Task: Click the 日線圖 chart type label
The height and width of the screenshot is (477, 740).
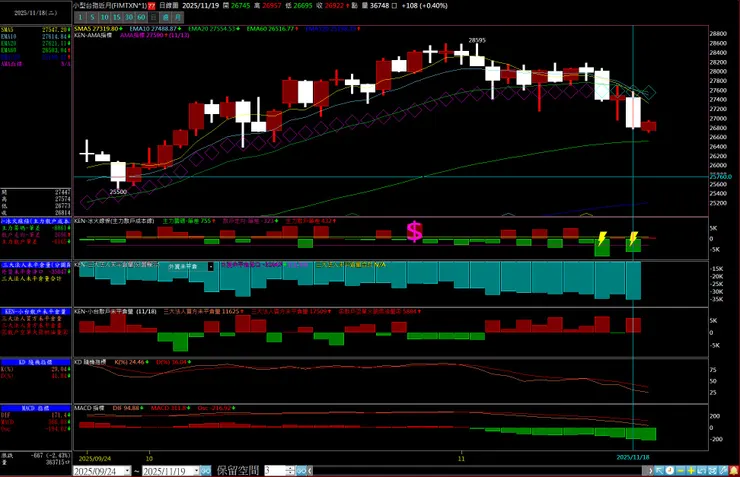Action: [x=169, y=6]
